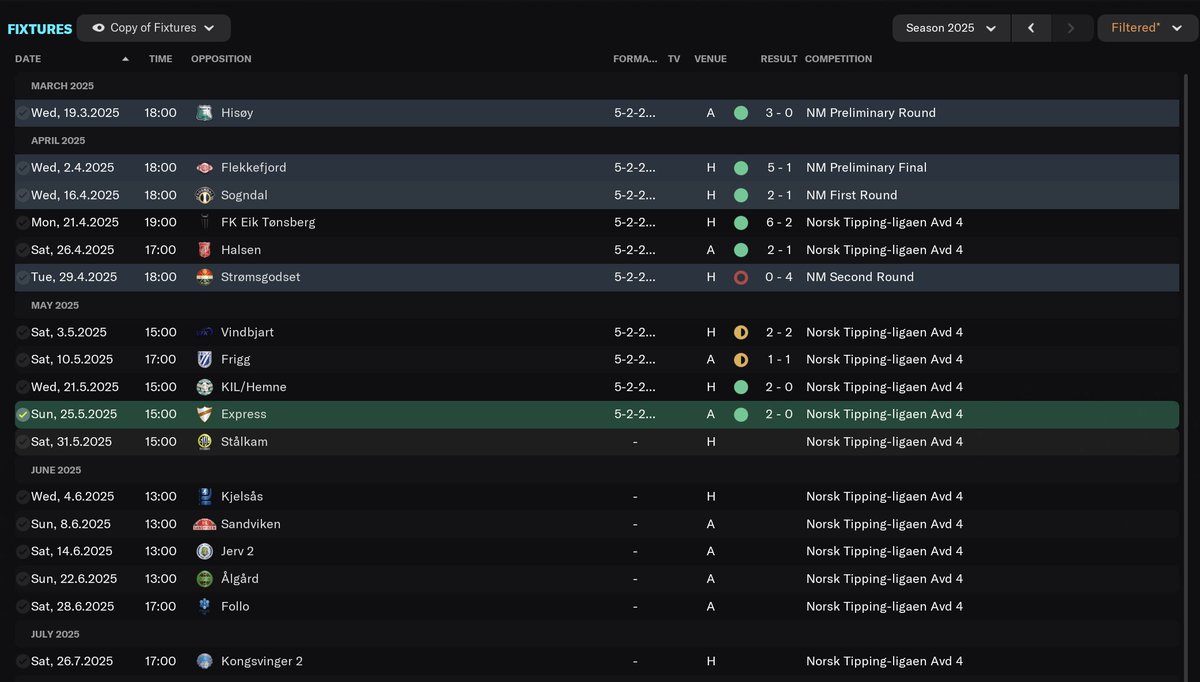The height and width of the screenshot is (682, 1200).
Task: Click the Kjelsås club badge
Action: pos(205,496)
